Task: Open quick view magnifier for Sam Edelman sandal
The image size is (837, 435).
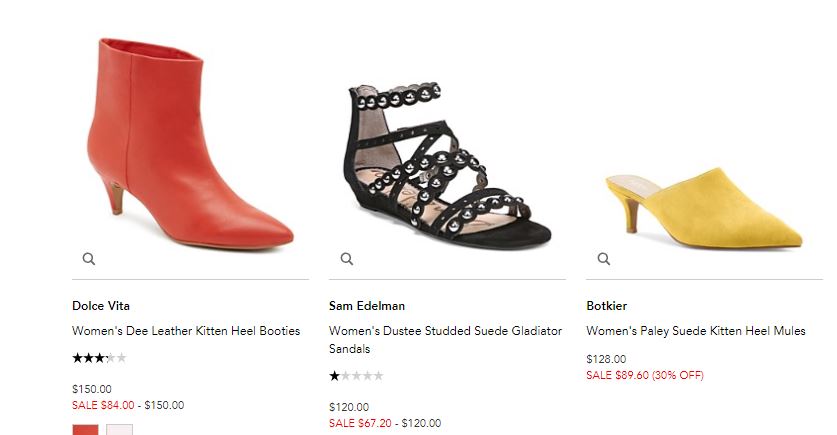Action: pyautogui.click(x=347, y=259)
